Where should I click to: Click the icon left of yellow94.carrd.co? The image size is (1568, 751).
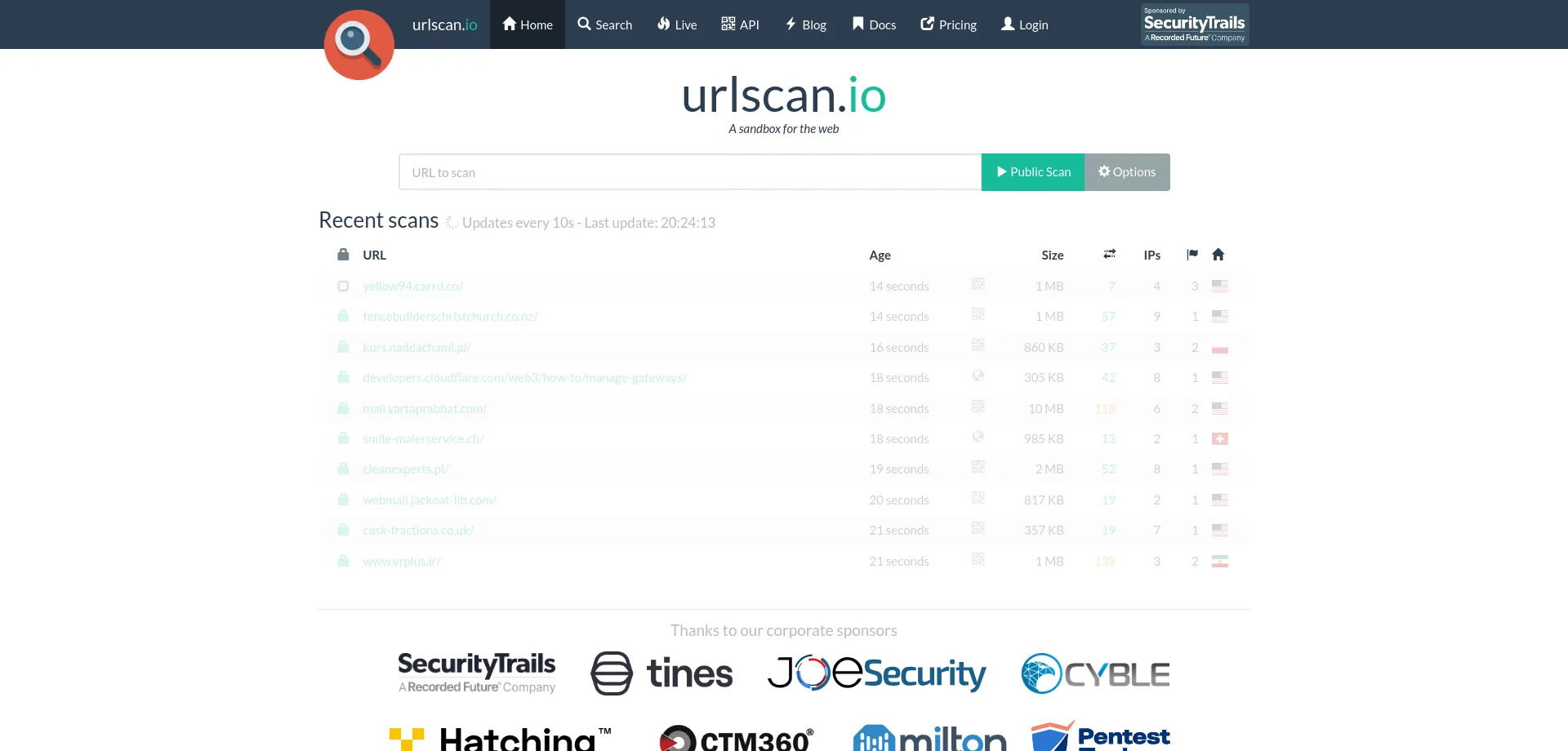tap(344, 287)
